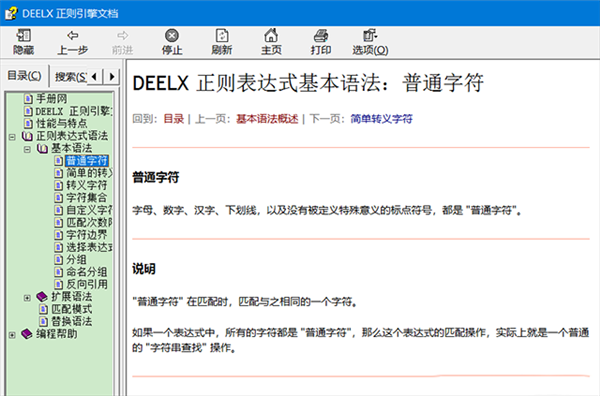This screenshot has height=396, width=600.
Task: Click the 打印 (Print) icon
Action: point(321,36)
